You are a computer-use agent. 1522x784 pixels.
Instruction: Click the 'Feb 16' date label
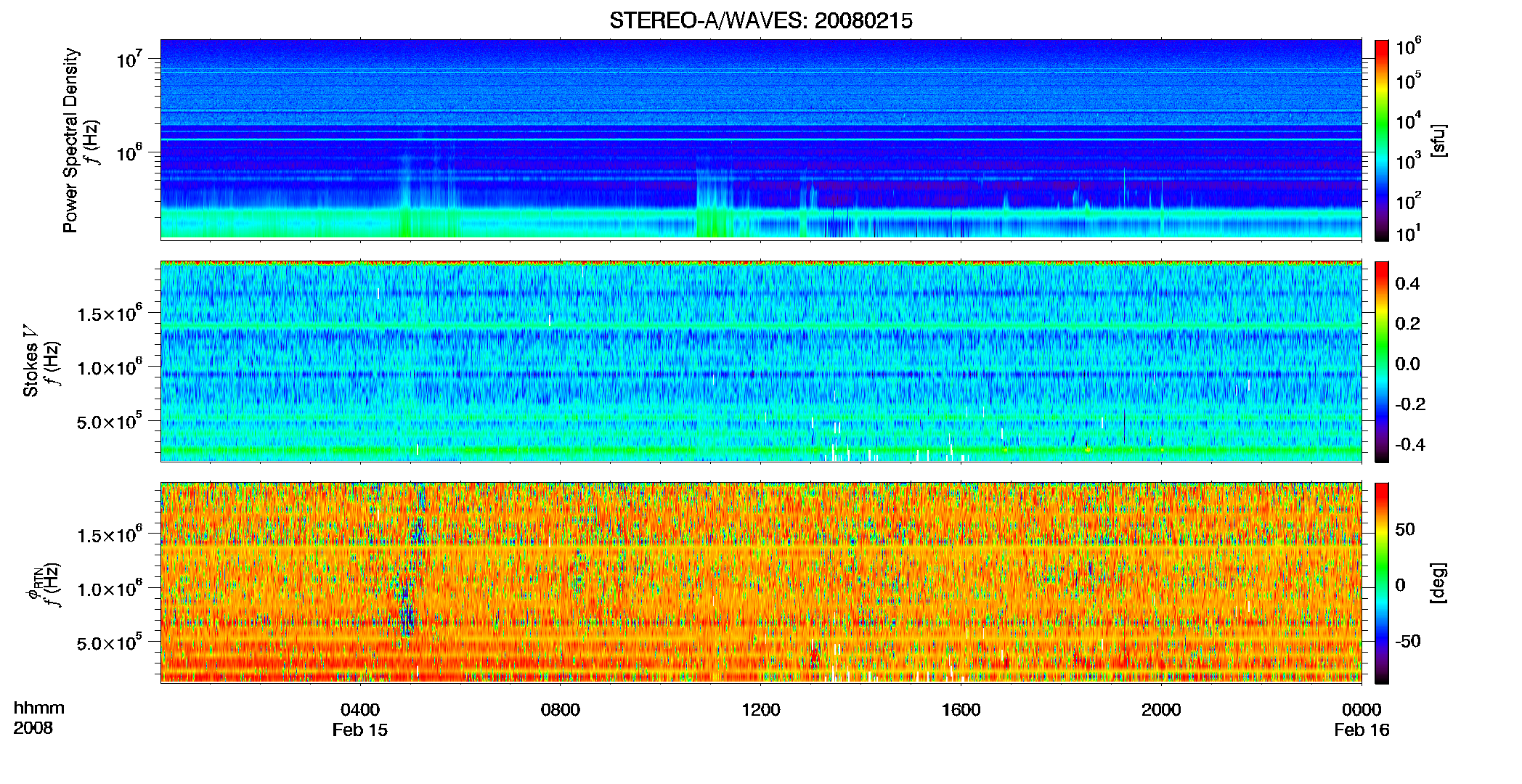pos(1362,730)
